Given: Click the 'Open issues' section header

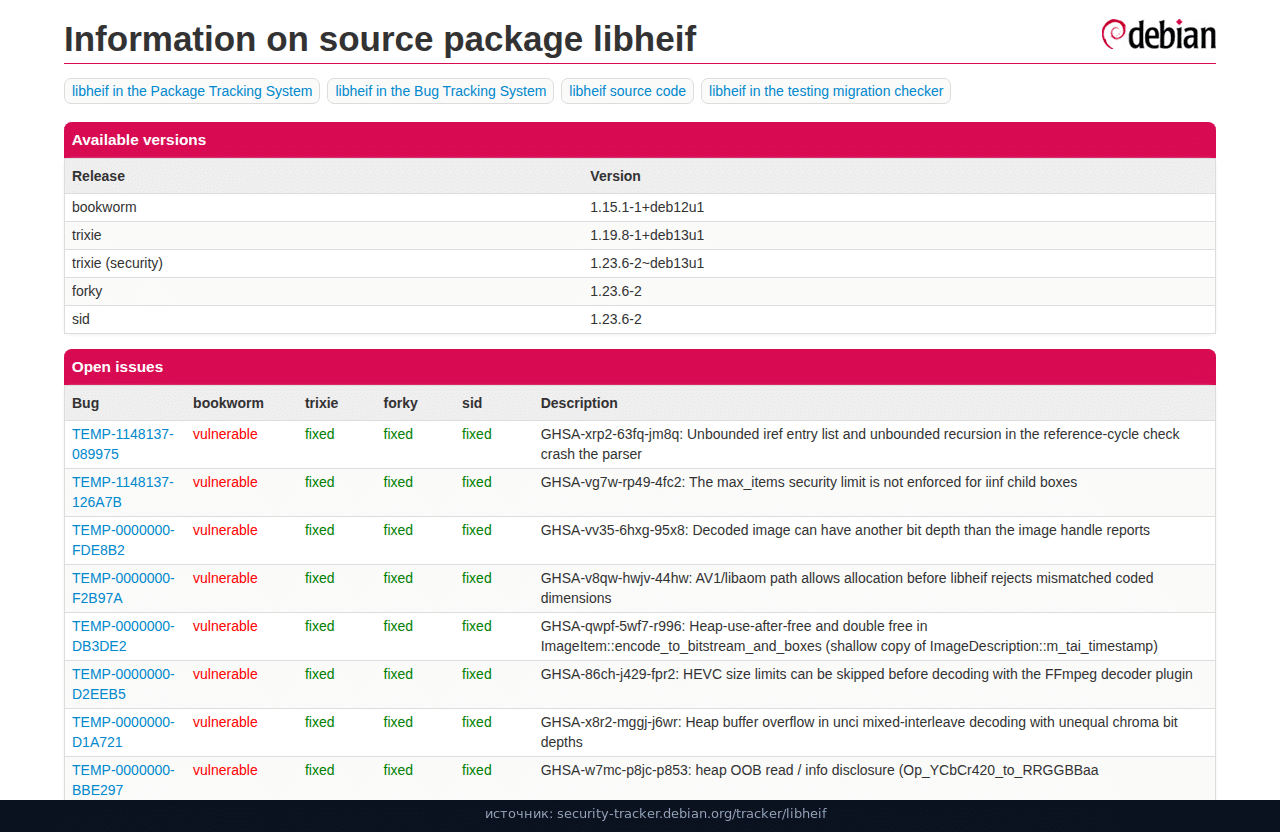Looking at the screenshot, I should pyautogui.click(x=640, y=367).
